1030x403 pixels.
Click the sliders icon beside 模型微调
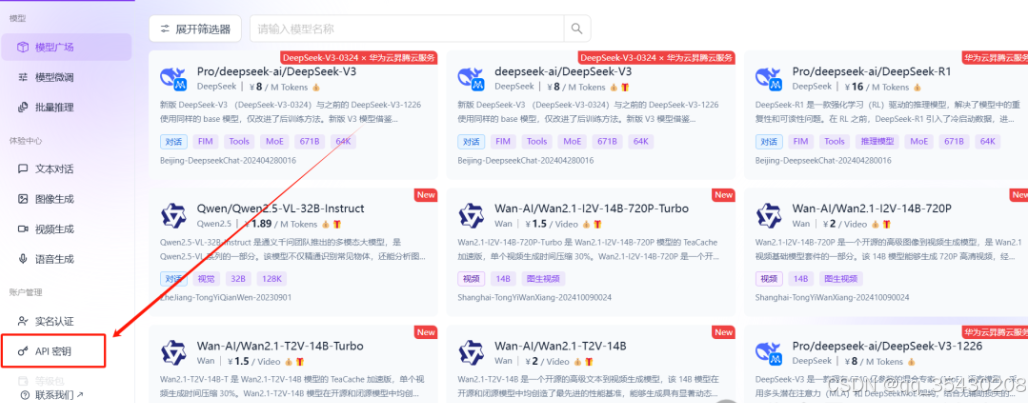pos(23,78)
